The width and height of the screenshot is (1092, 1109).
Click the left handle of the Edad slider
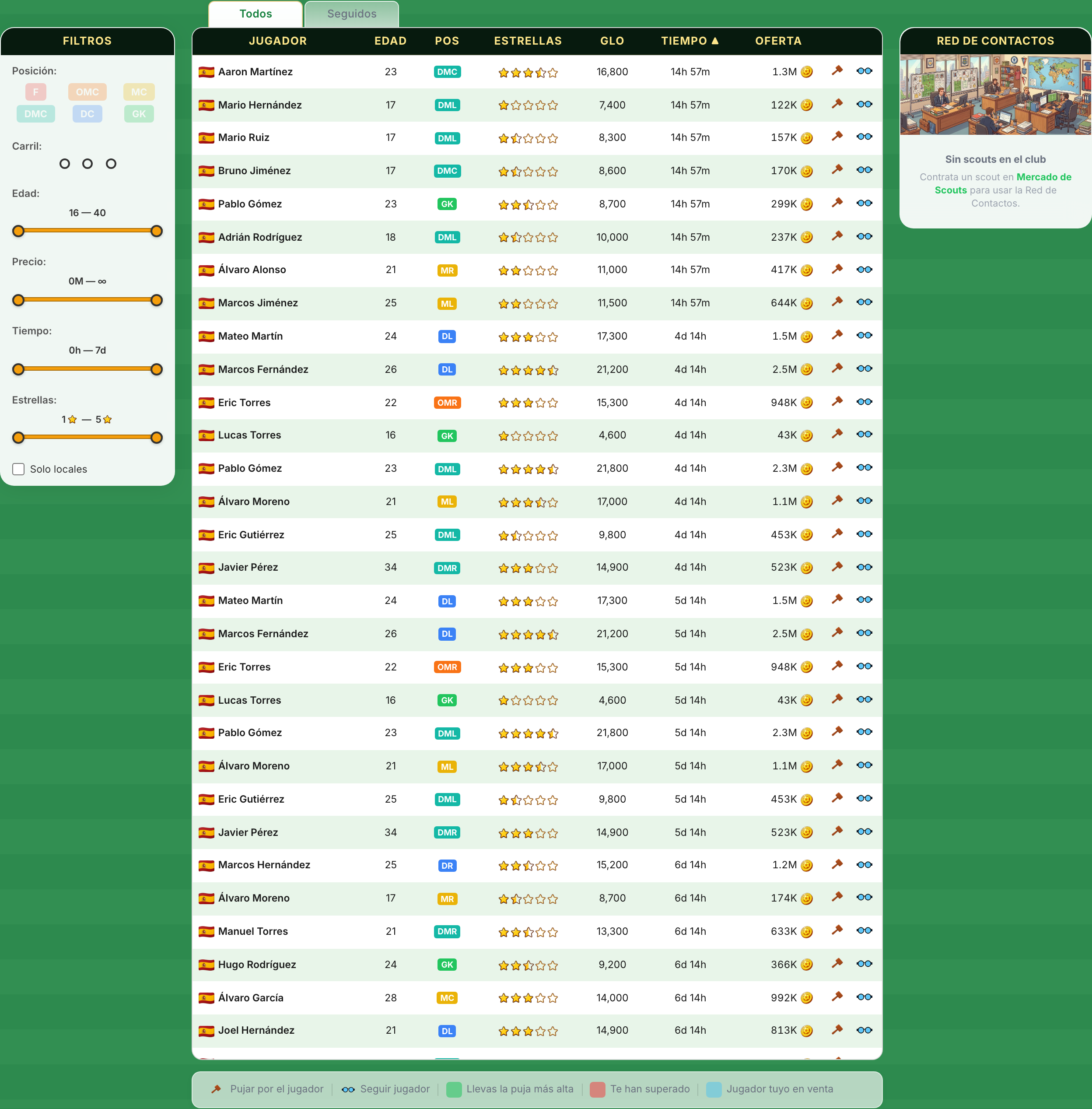[18, 231]
